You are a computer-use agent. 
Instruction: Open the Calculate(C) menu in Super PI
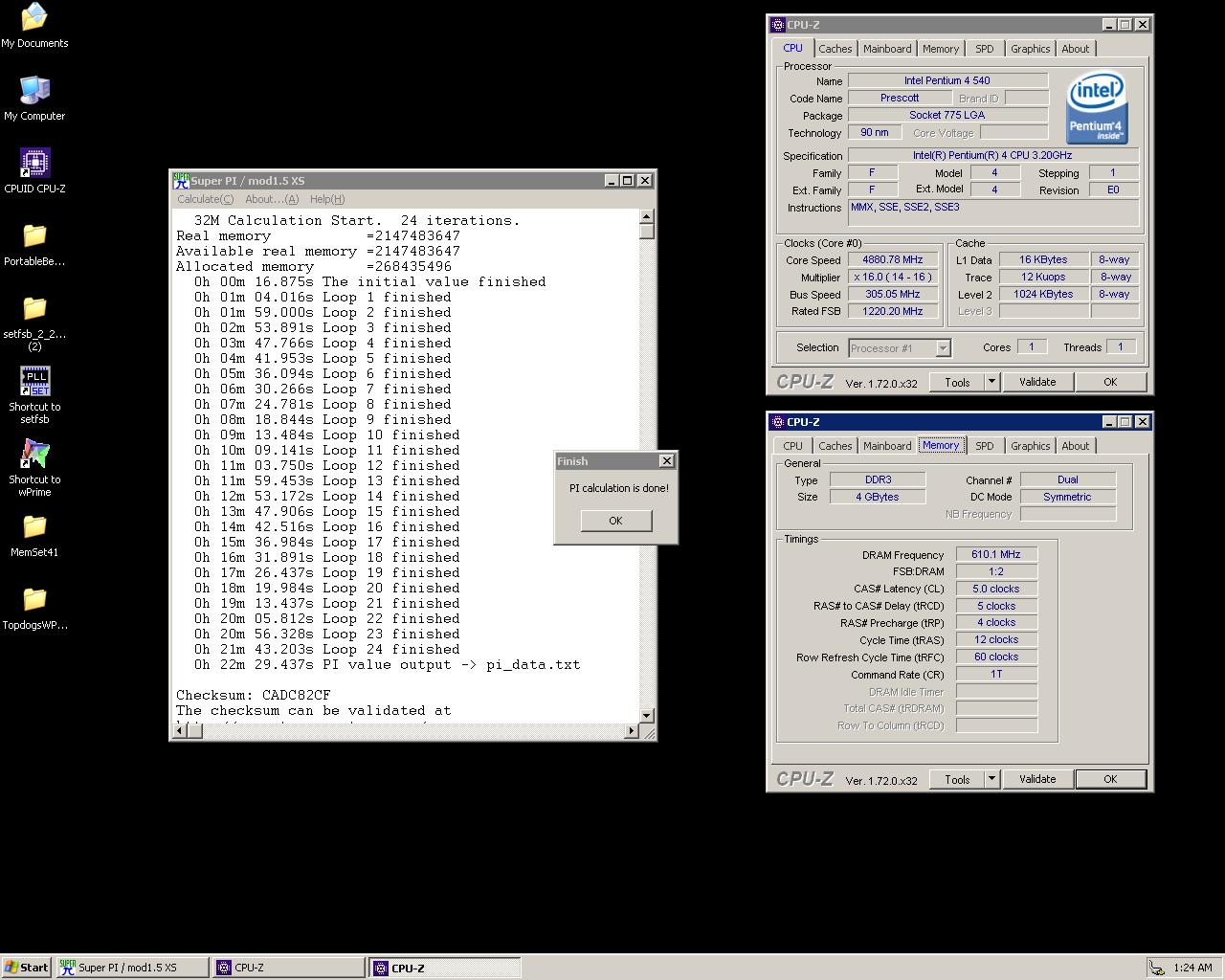[x=205, y=199]
